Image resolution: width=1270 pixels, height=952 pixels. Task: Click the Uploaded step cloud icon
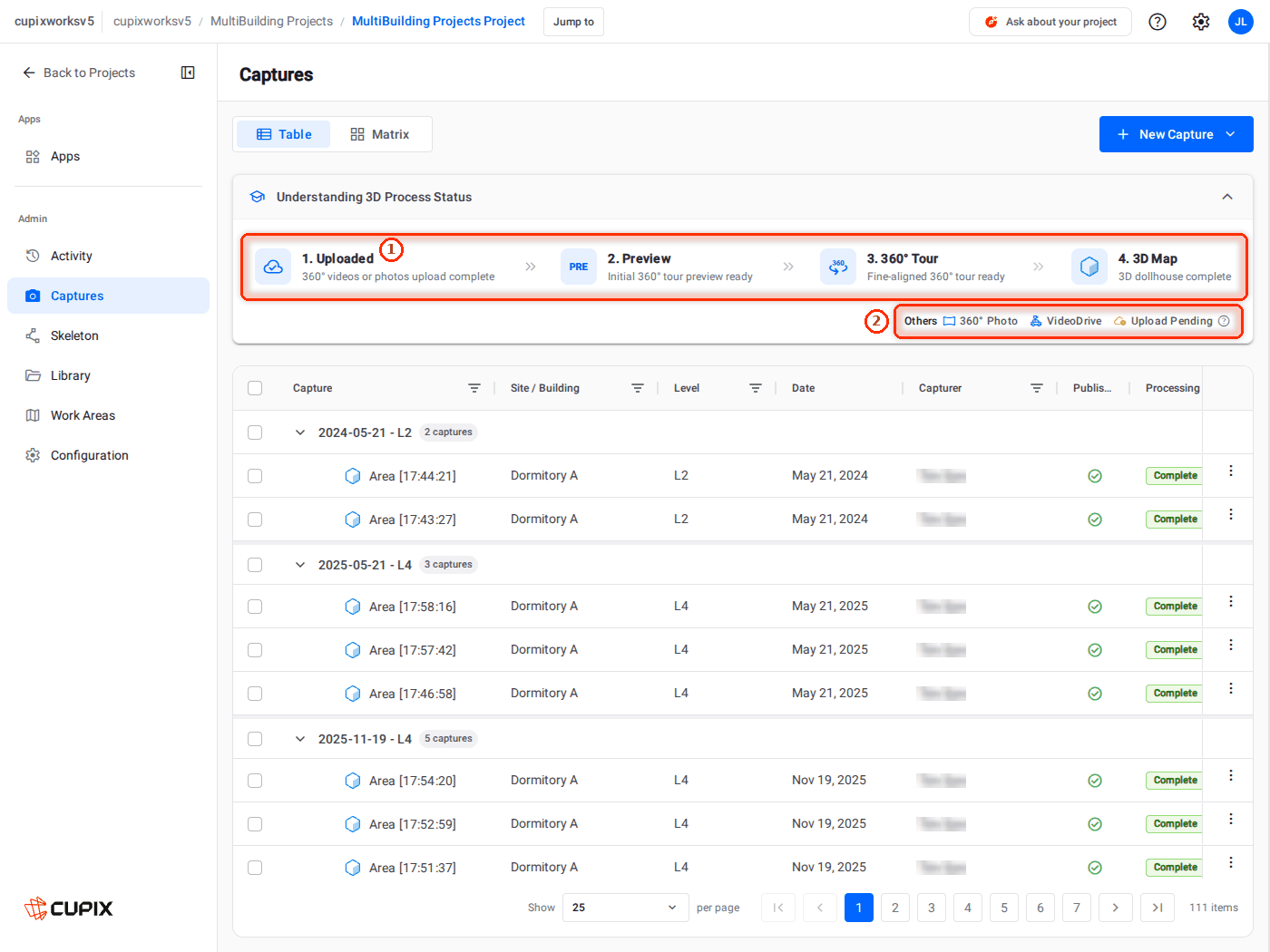coord(273,267)
